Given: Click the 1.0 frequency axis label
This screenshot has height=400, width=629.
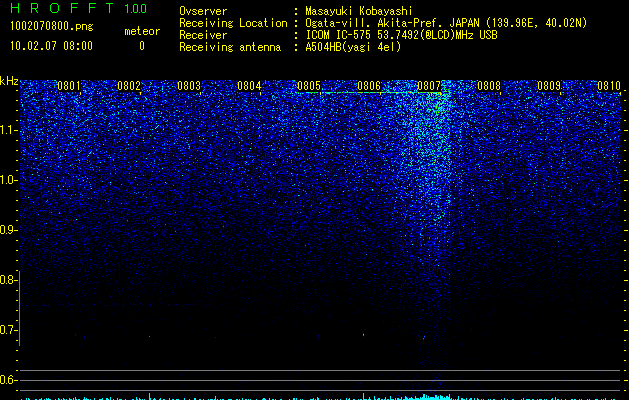Looking at the screenshot, I should [x=8, y=180].
